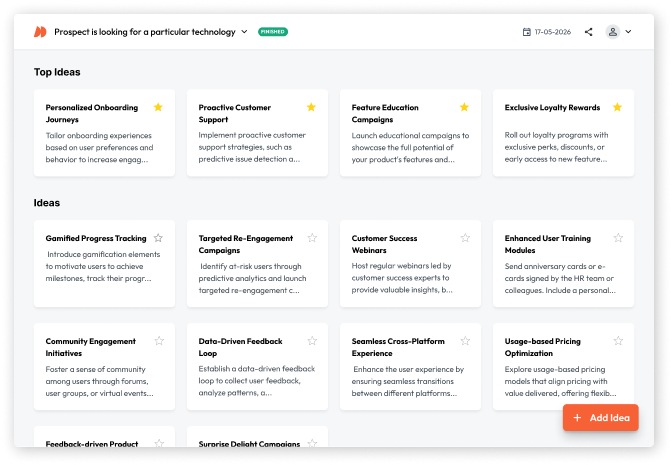Expand the account menu chevron

[628, 32]
